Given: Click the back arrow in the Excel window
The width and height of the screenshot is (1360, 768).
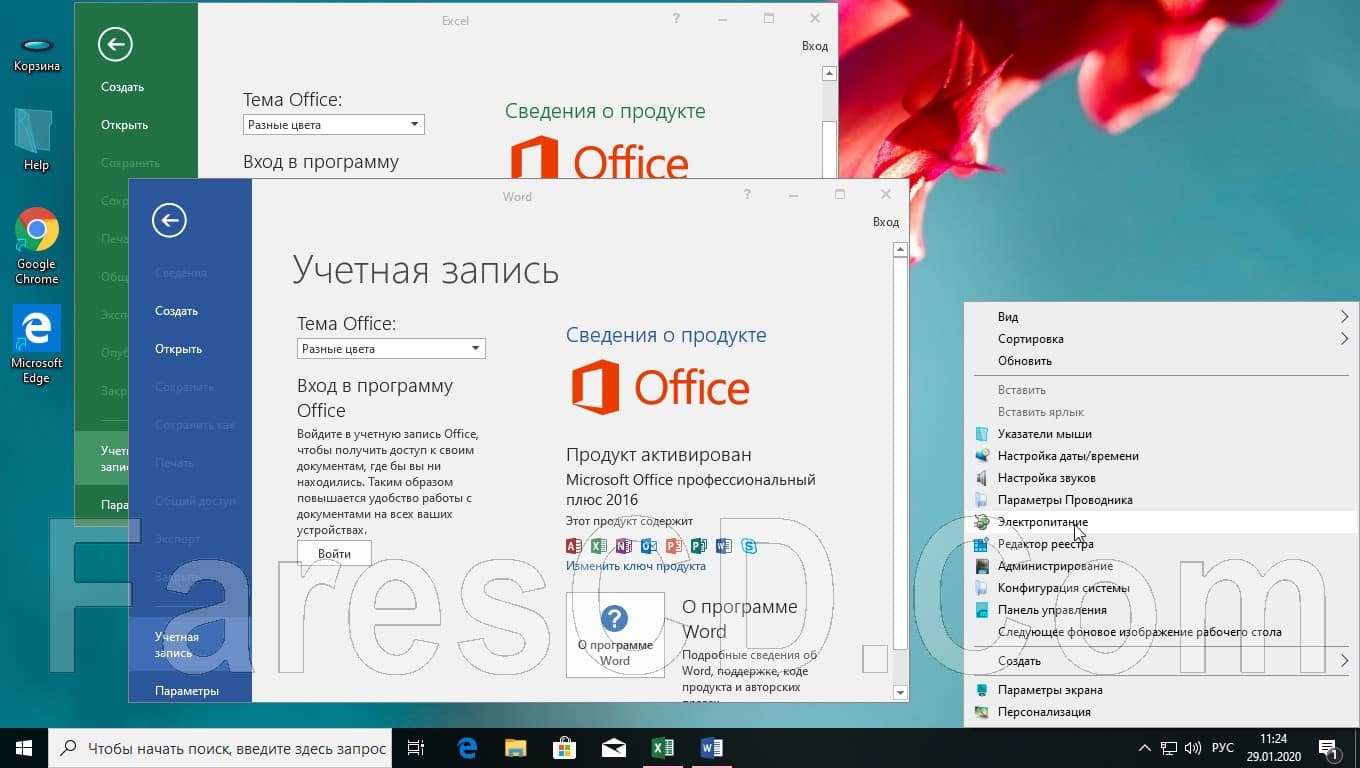Looking at the screenshot, I should 115,44.
